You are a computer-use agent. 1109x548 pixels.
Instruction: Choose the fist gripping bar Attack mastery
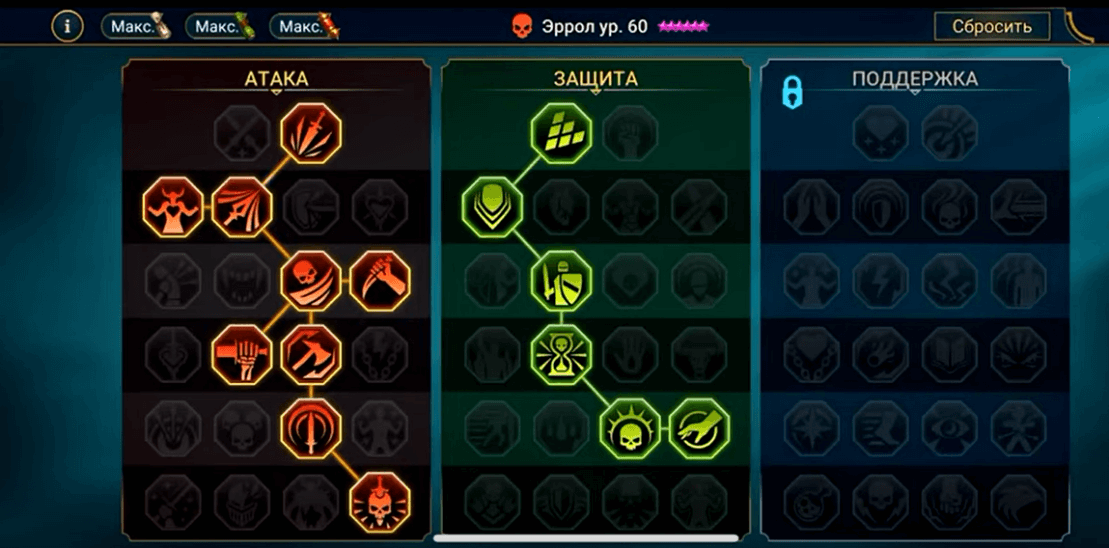tap(242, 354)
